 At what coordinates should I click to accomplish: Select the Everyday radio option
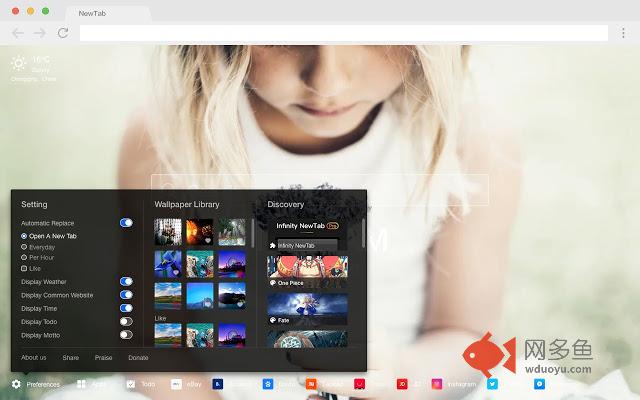(24, 247)
